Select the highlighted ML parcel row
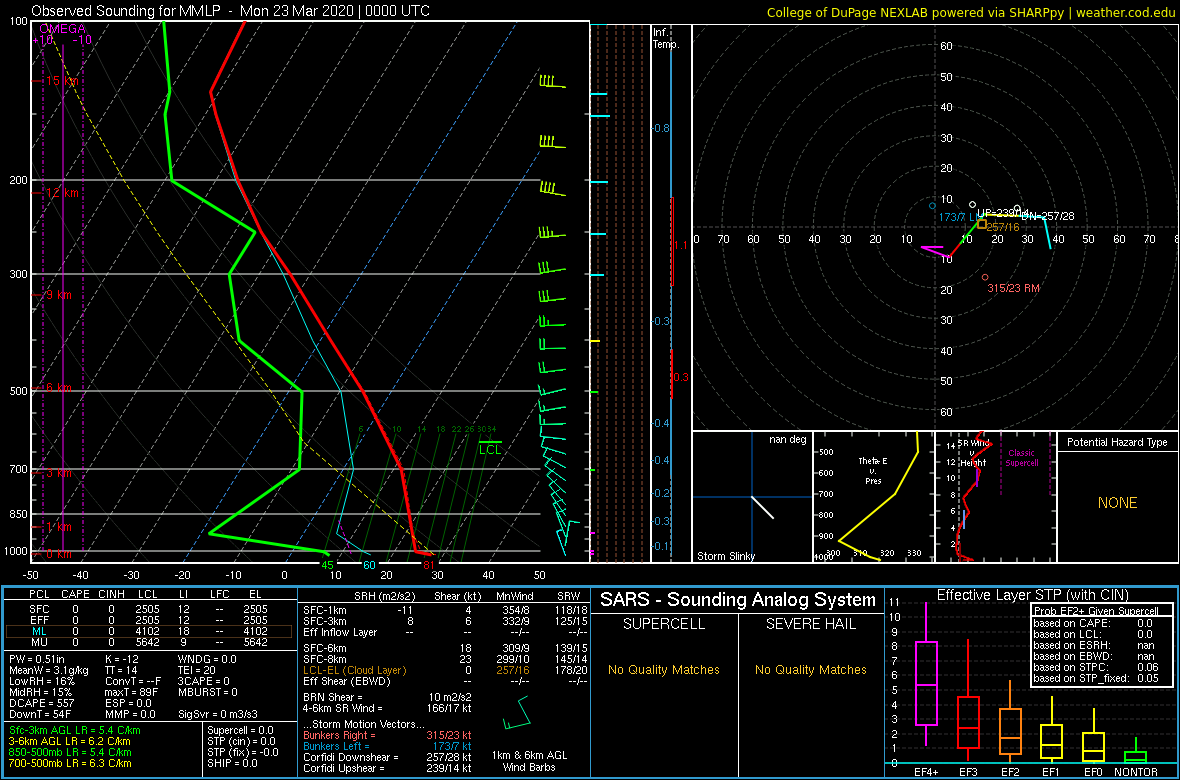Image resolution: width=1180 pixels, height=780 pixels. pos(148,632)
